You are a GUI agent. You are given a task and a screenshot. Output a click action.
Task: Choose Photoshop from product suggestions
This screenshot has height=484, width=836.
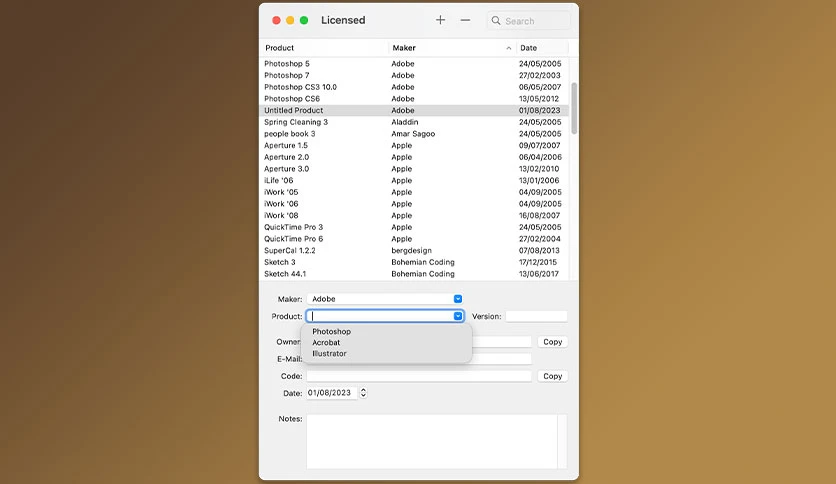point(332,332)
